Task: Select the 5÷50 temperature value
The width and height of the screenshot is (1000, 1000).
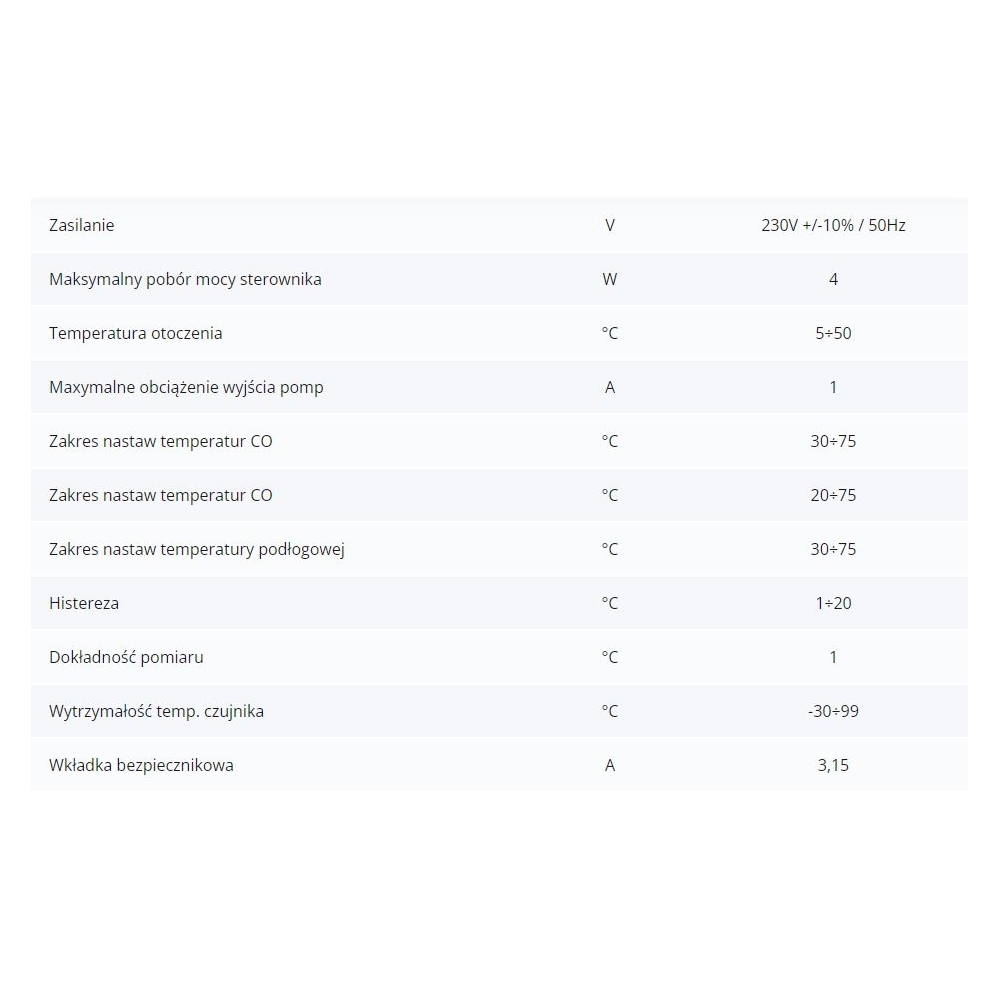Action: point(833,333)
